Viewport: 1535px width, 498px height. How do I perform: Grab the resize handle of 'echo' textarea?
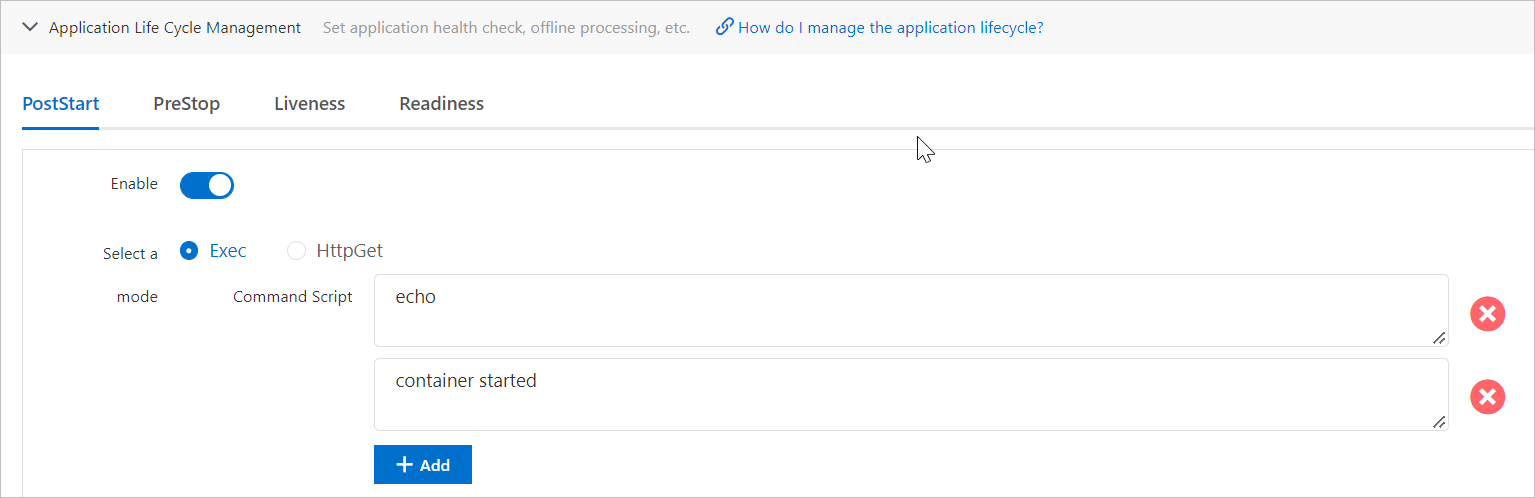pyautogui.click(x=1439, y=338)
